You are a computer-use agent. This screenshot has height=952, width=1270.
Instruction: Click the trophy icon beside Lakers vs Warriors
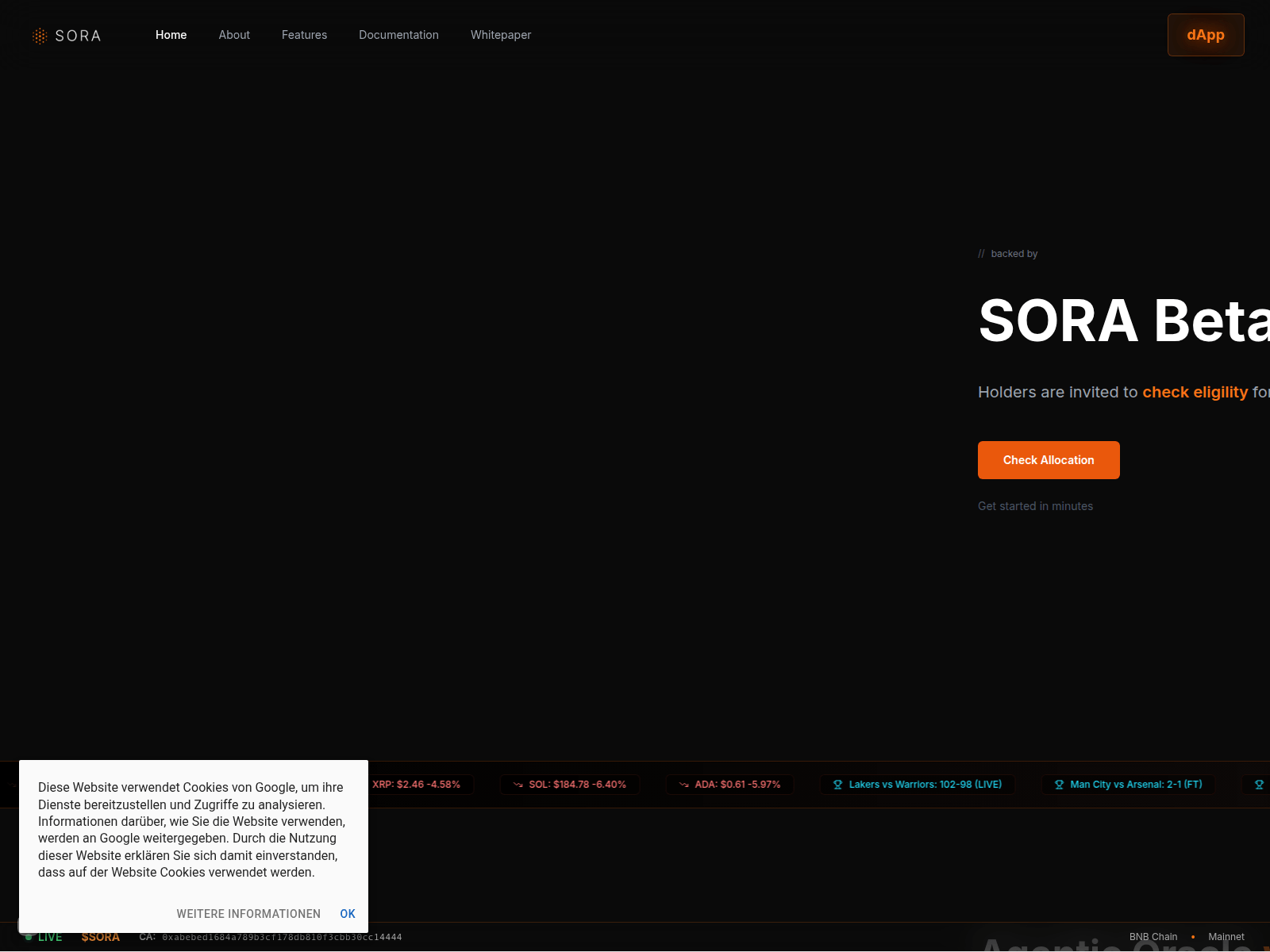coord(837,785)
